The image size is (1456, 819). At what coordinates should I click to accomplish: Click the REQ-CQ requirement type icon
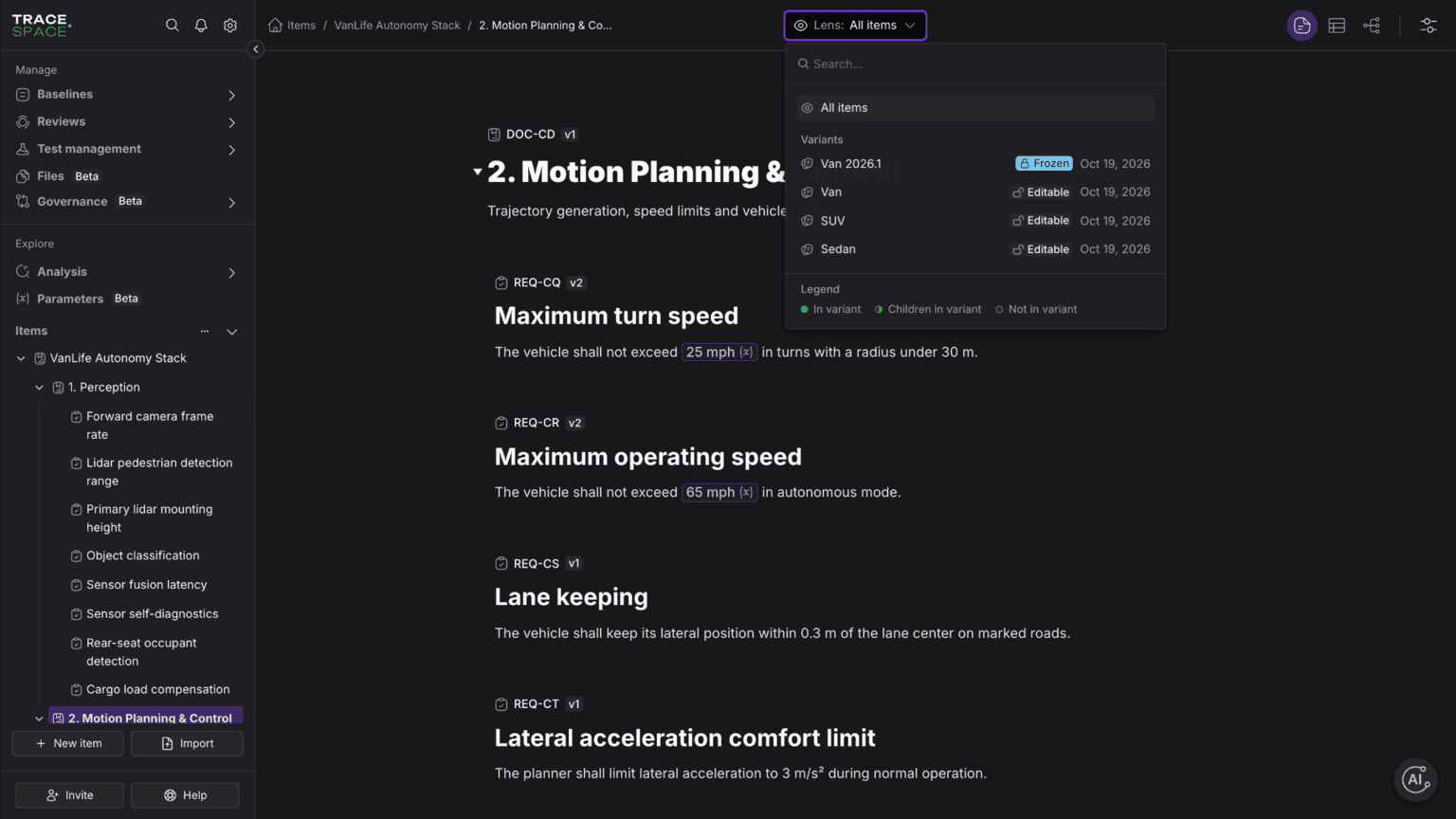(x=501, y=282)
